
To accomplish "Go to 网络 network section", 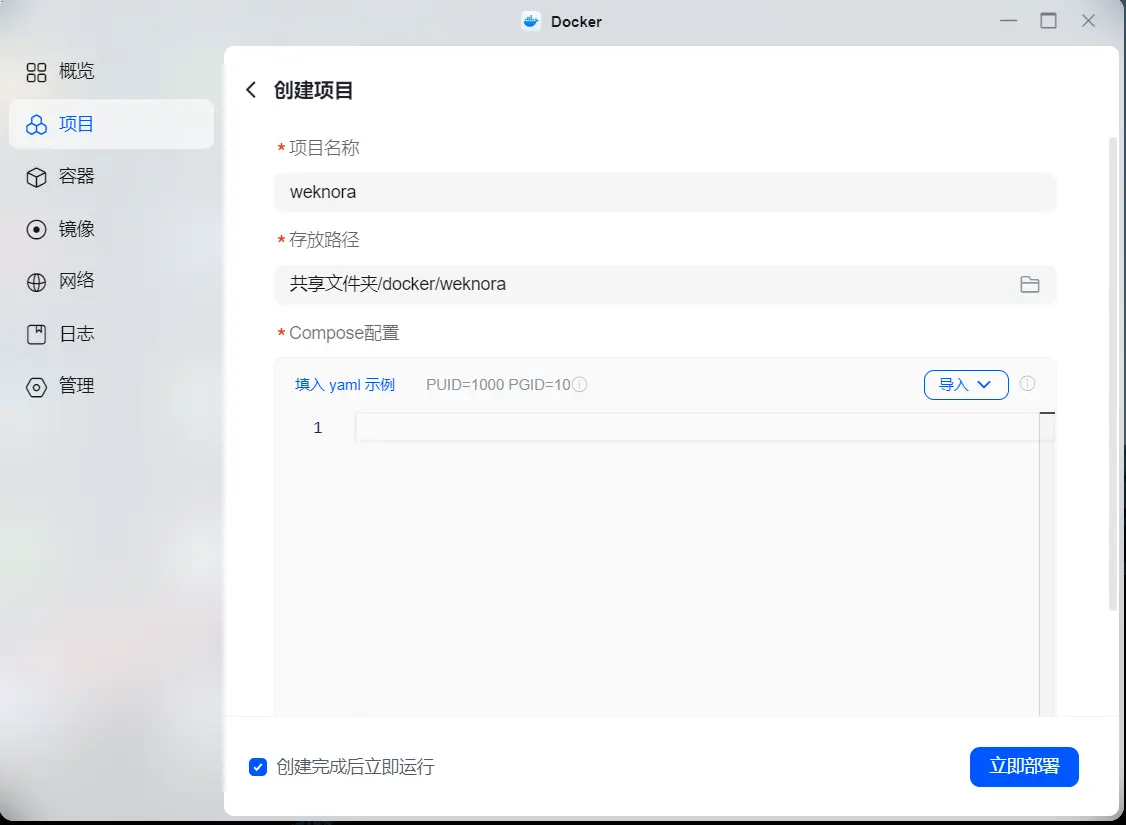I will (x=111, y=281).
